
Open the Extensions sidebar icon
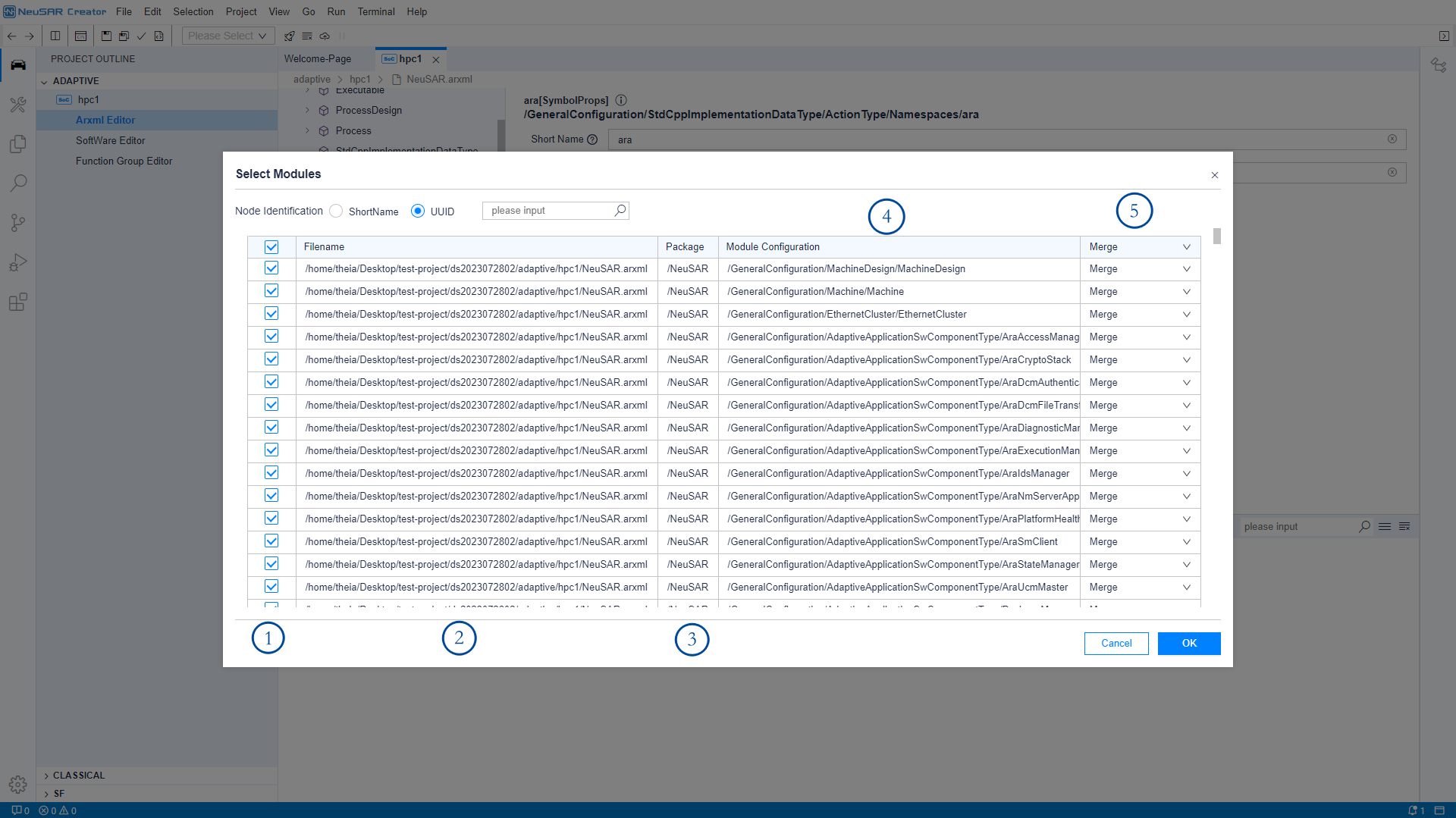click(x=18, y=302)
